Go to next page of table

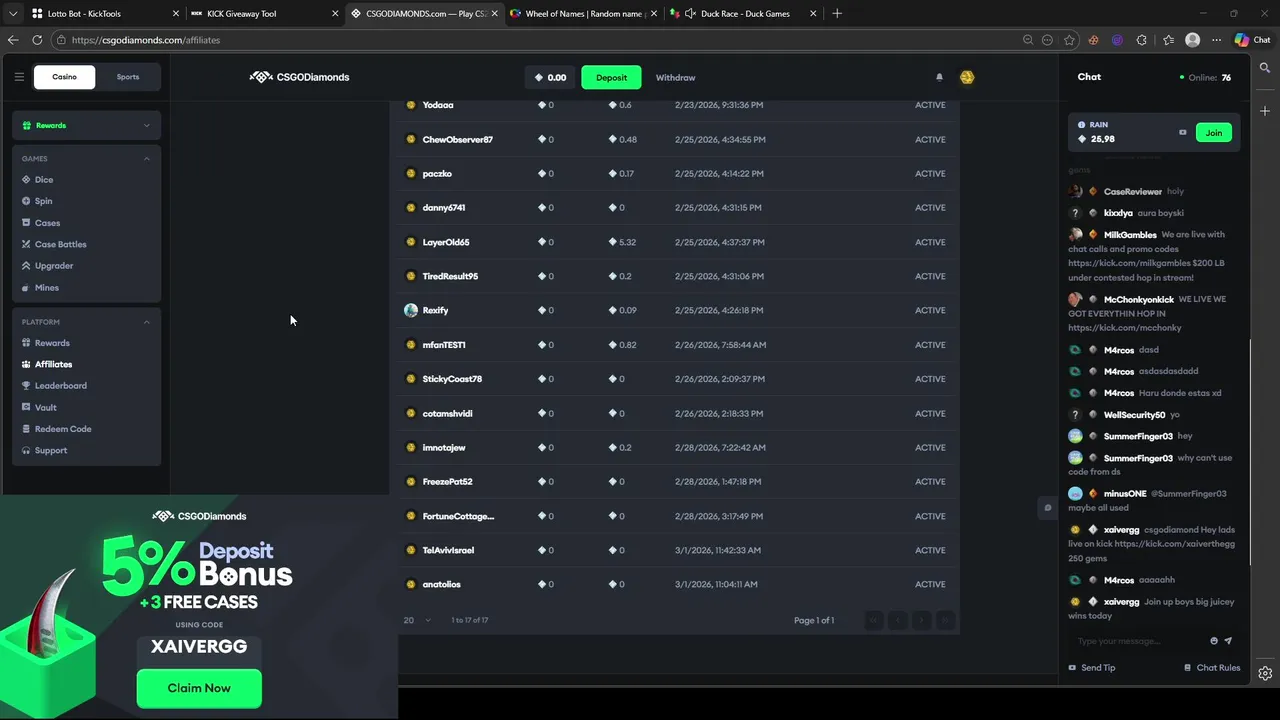coord(921,620)
